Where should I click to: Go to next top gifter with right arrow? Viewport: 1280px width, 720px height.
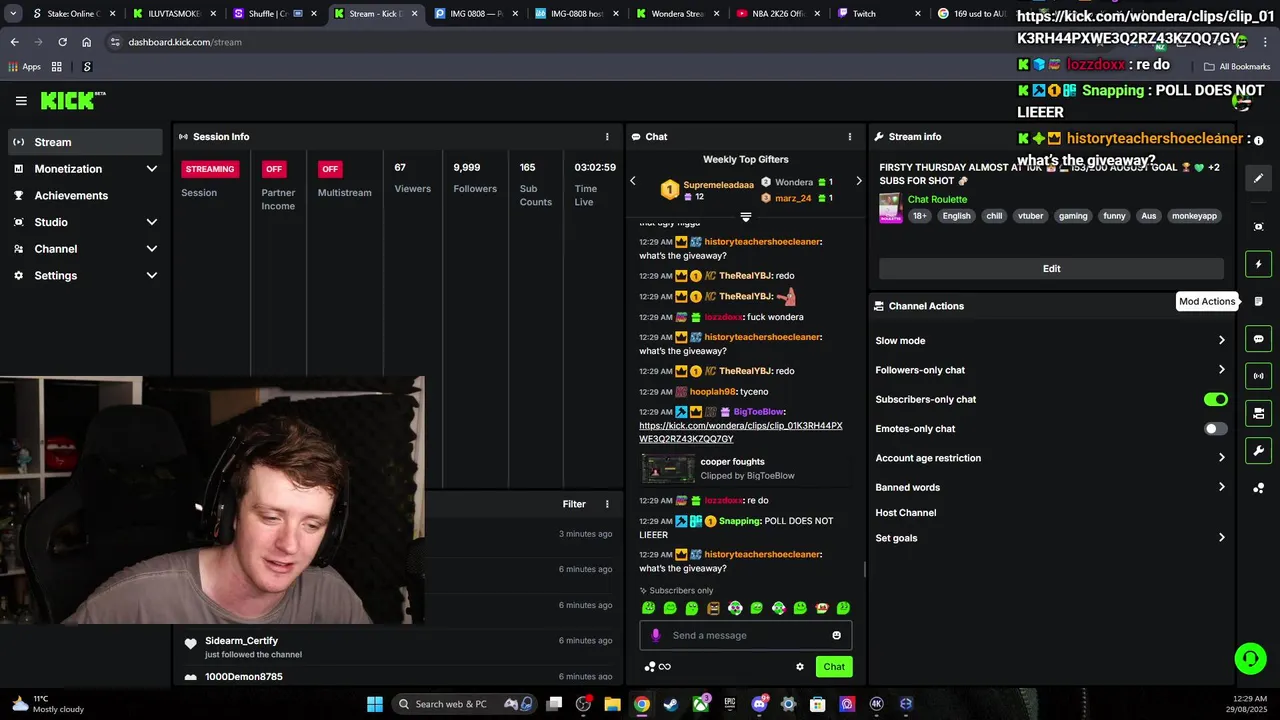pos(858,181)
